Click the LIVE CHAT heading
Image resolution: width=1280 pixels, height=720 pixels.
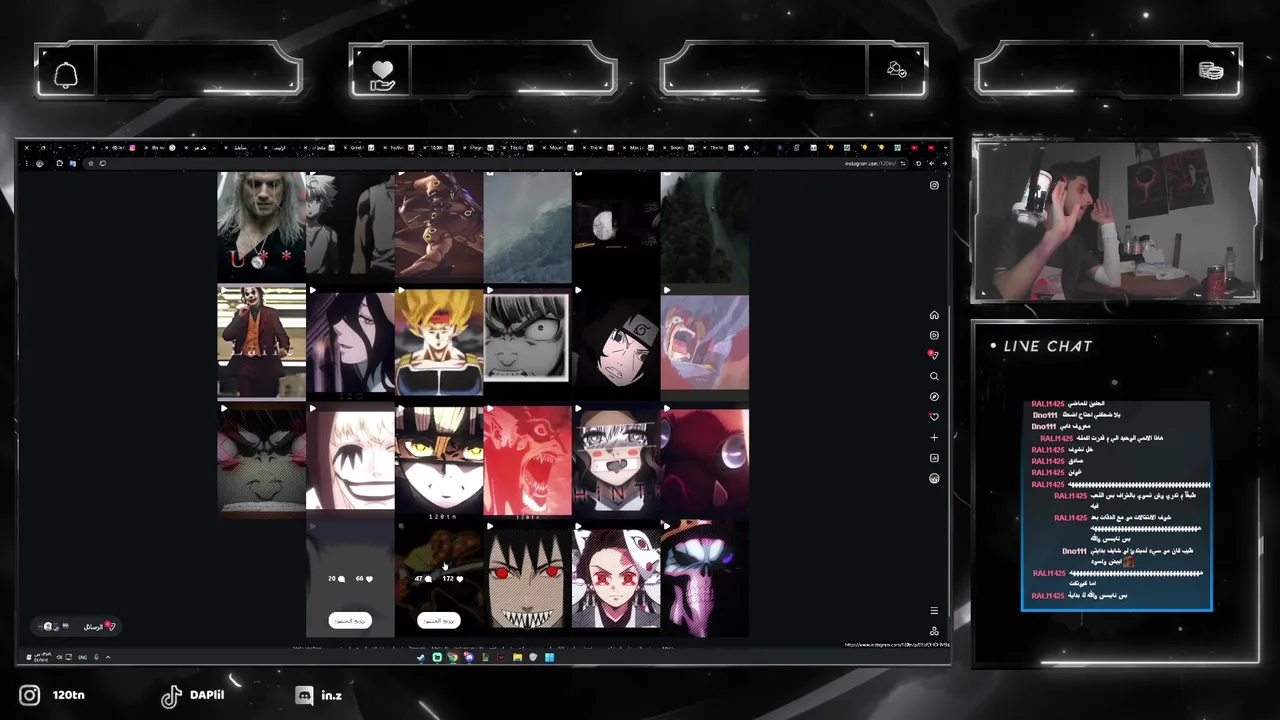[x=1048, y=346]
